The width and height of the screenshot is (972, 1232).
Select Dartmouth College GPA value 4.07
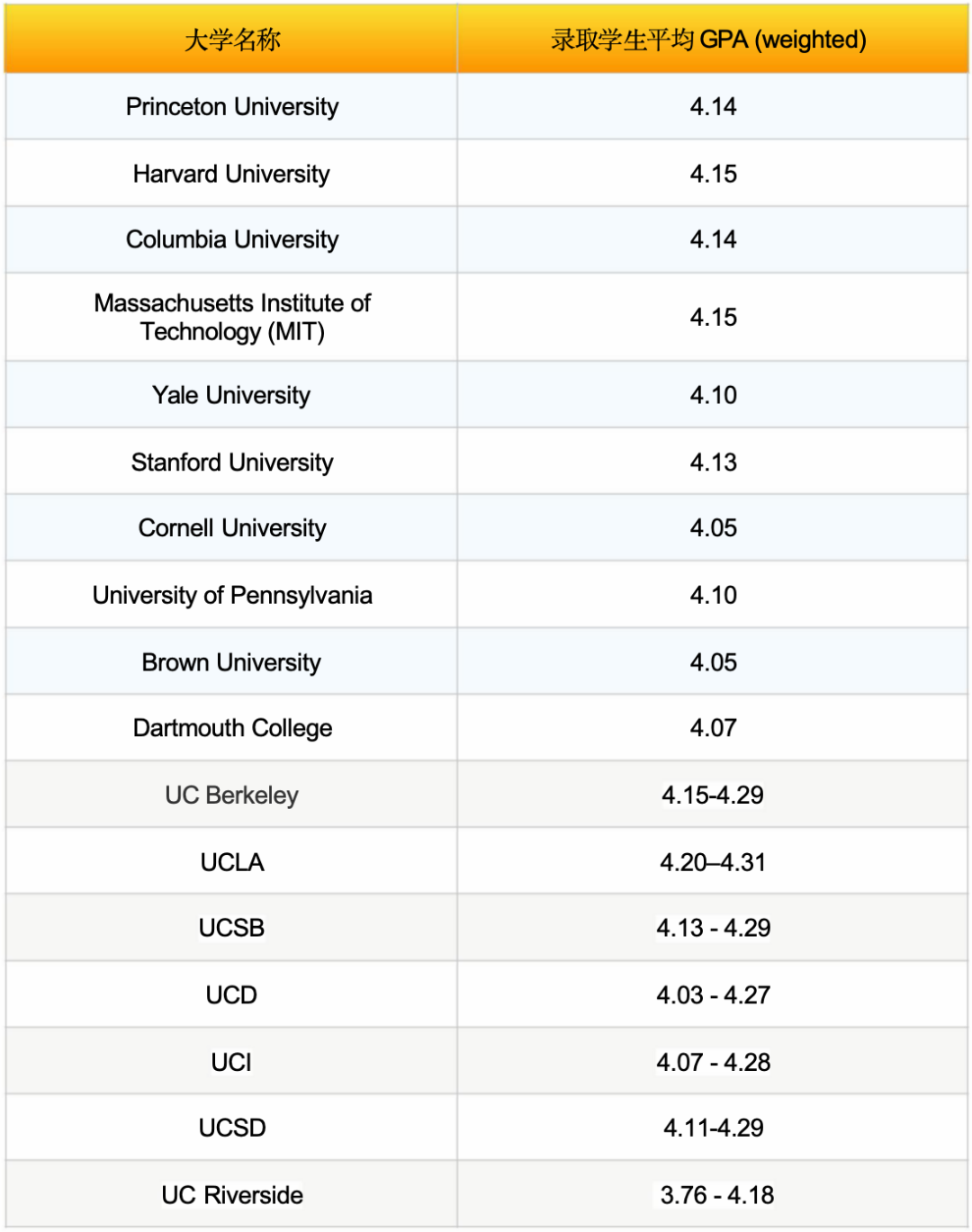pyautogui.click(x=713, y=728)
